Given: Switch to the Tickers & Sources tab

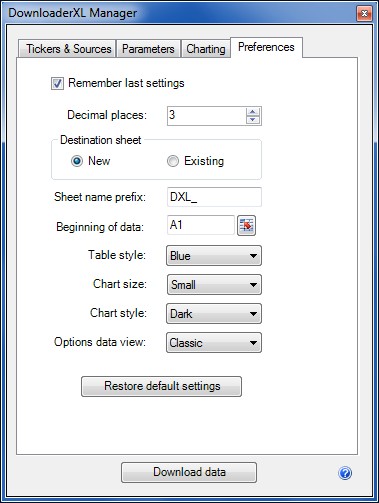Looking at the screenshot, I should click(x=67, y=49).
